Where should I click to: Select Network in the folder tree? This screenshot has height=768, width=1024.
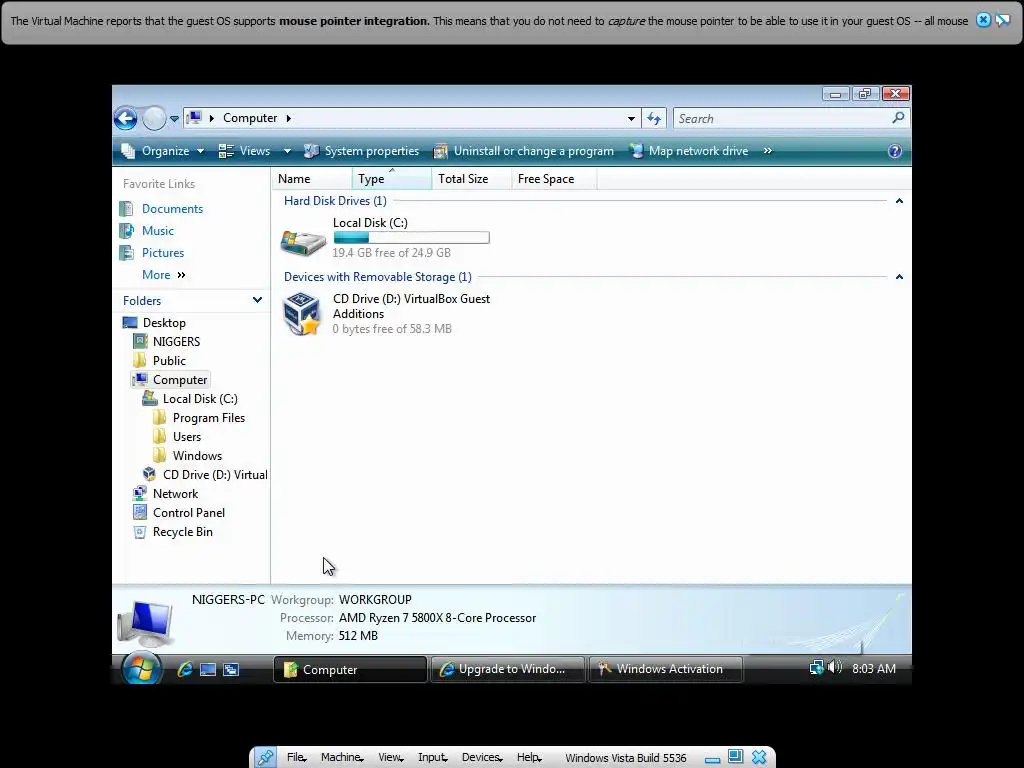pyautogui.click(x=175, y=494)
